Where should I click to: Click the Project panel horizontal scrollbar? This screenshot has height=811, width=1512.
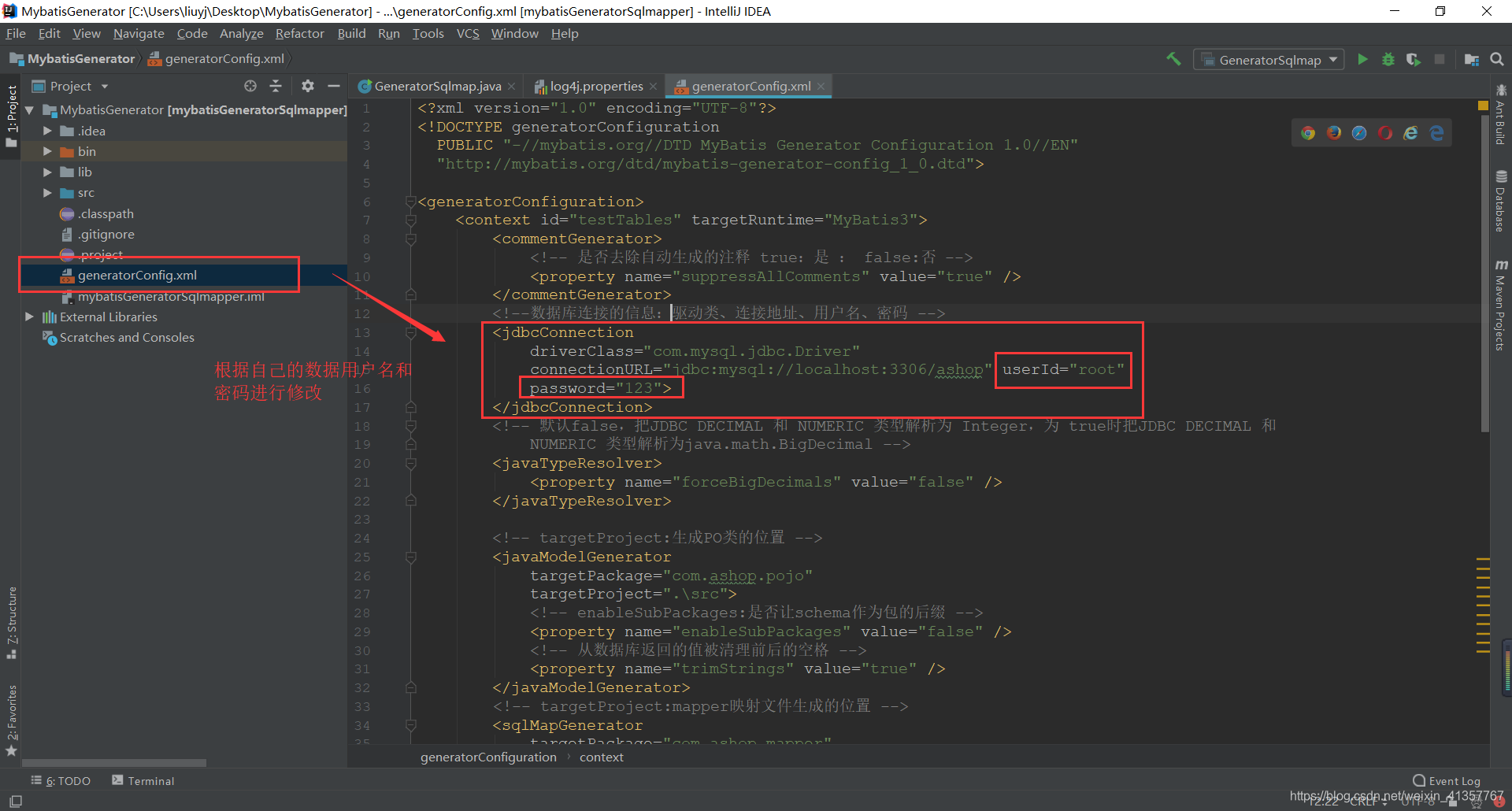114,762
